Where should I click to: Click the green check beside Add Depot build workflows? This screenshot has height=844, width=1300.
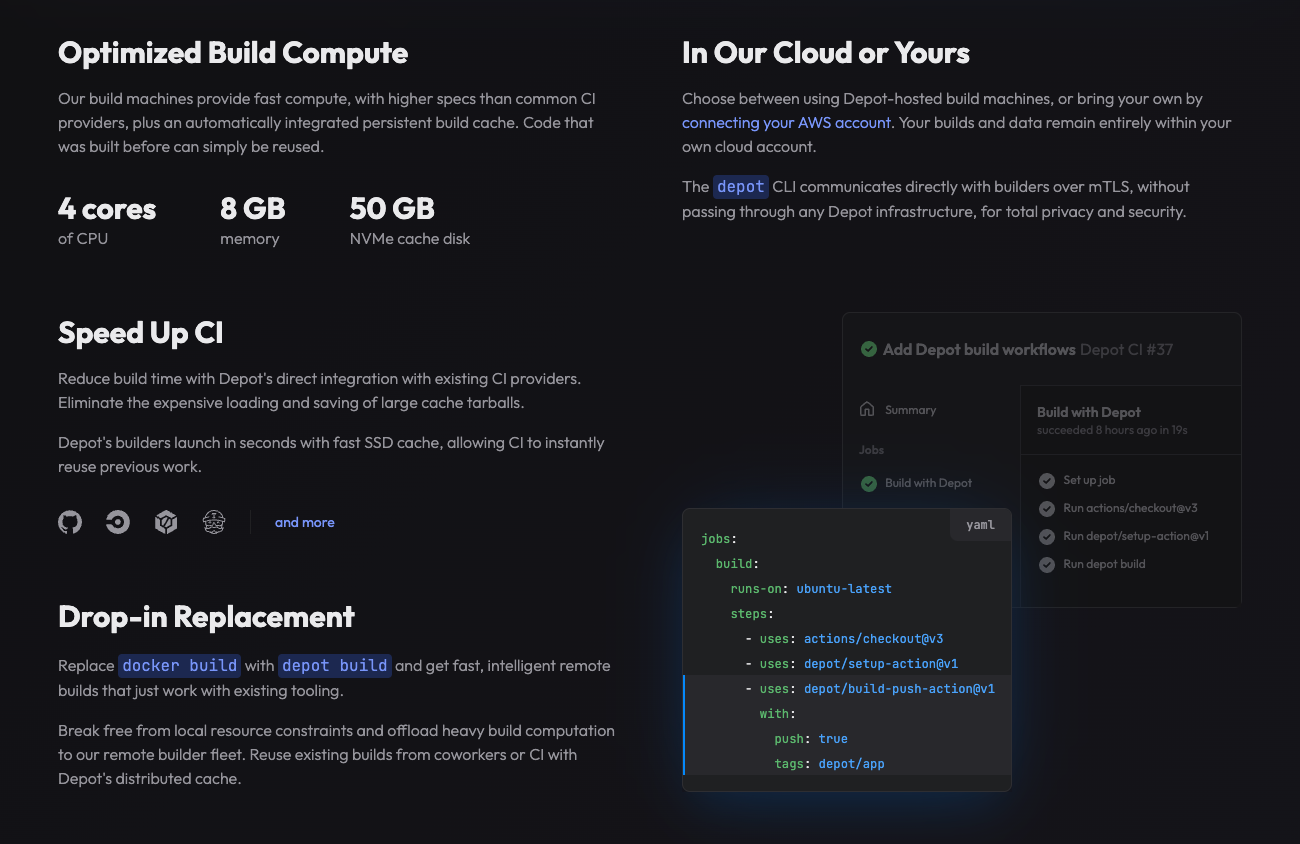(x=869, y=350)
